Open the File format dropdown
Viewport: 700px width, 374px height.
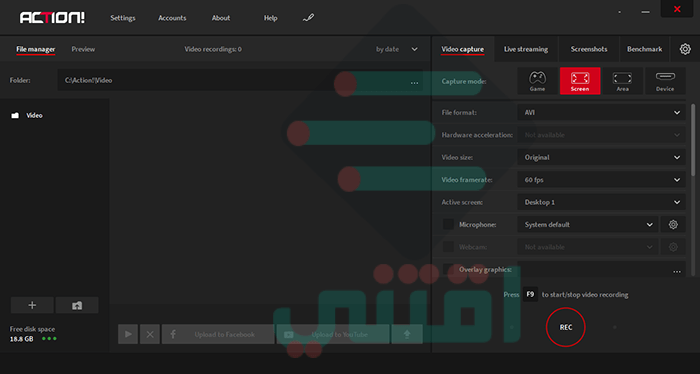pyautogui.click(x=601, y=112)
